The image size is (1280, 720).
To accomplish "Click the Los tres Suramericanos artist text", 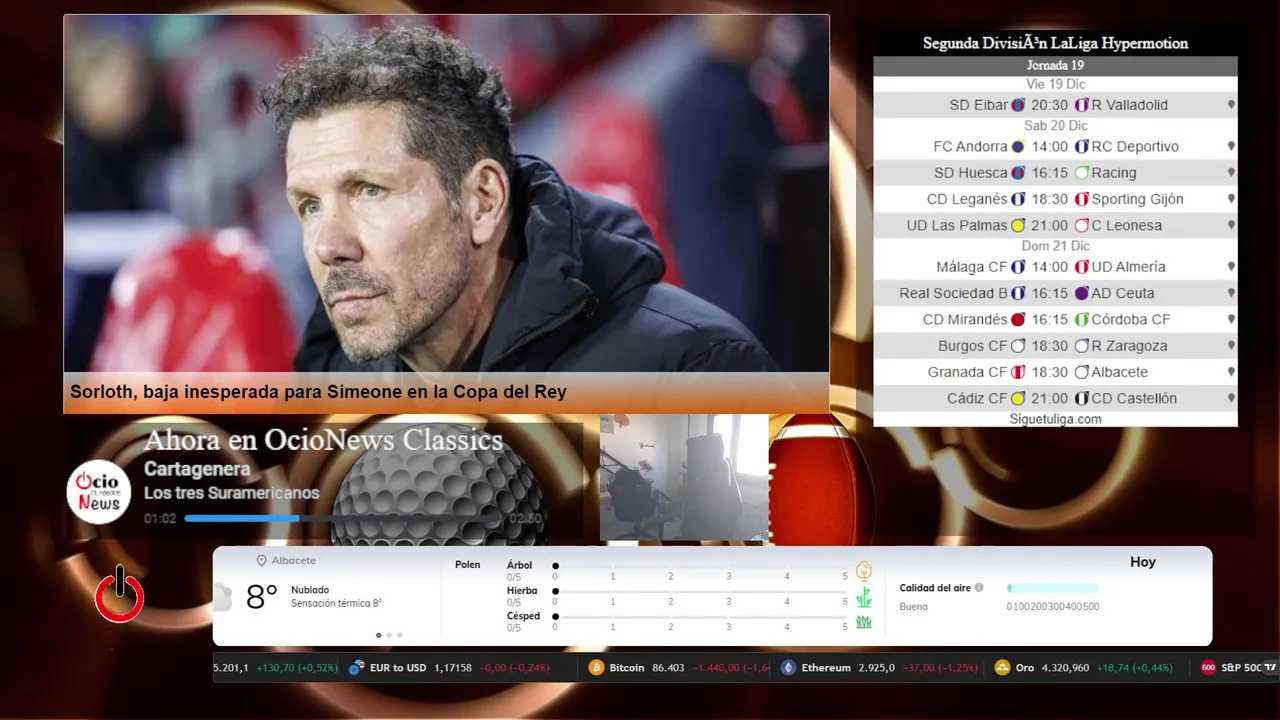I will [x=232, y=493].
